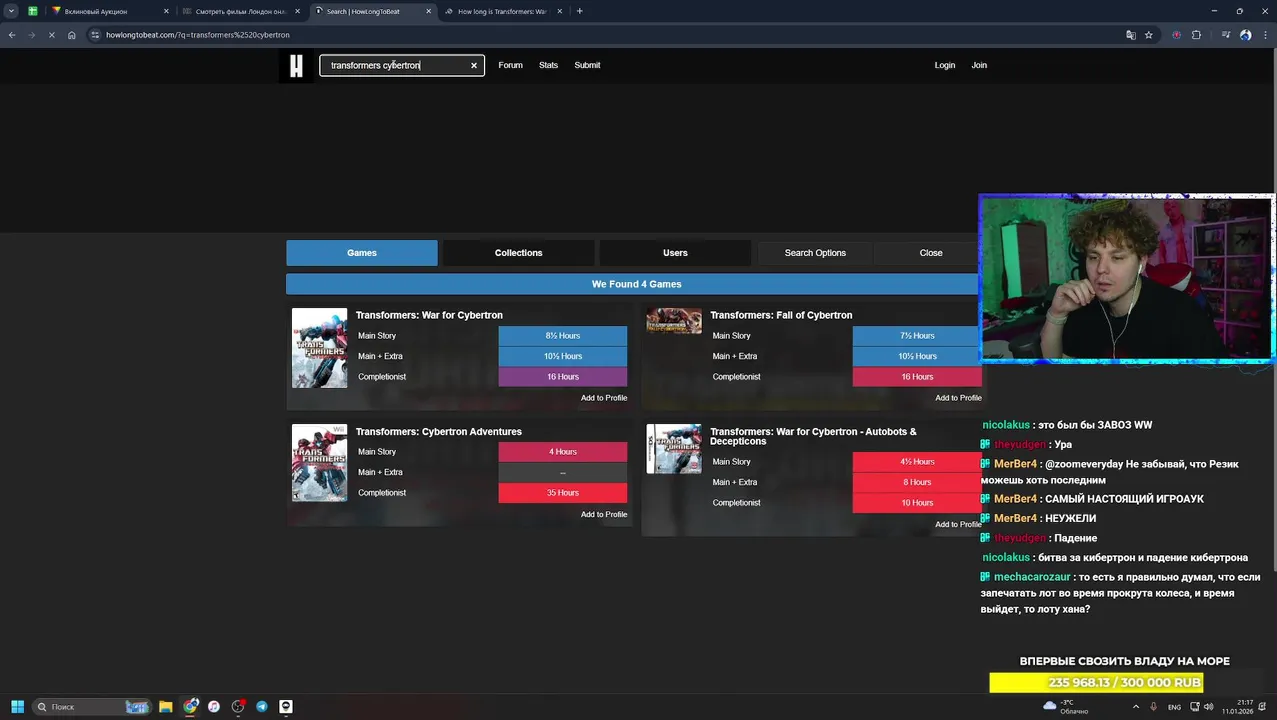Open a new browser tab
Image resolution: width=1277 pixels, height=720 pixels.
[580, 11]
